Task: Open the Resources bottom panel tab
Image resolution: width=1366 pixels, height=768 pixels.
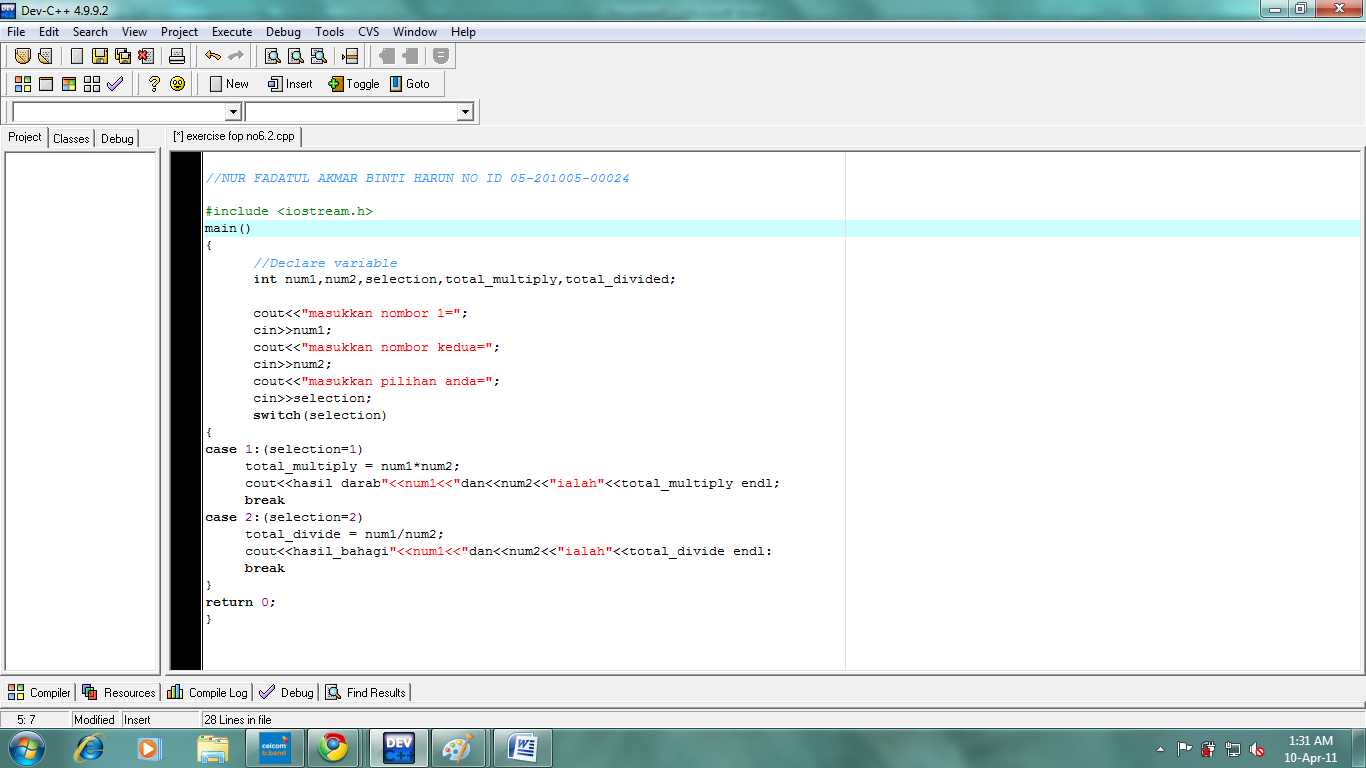Action: pos(119,692)
